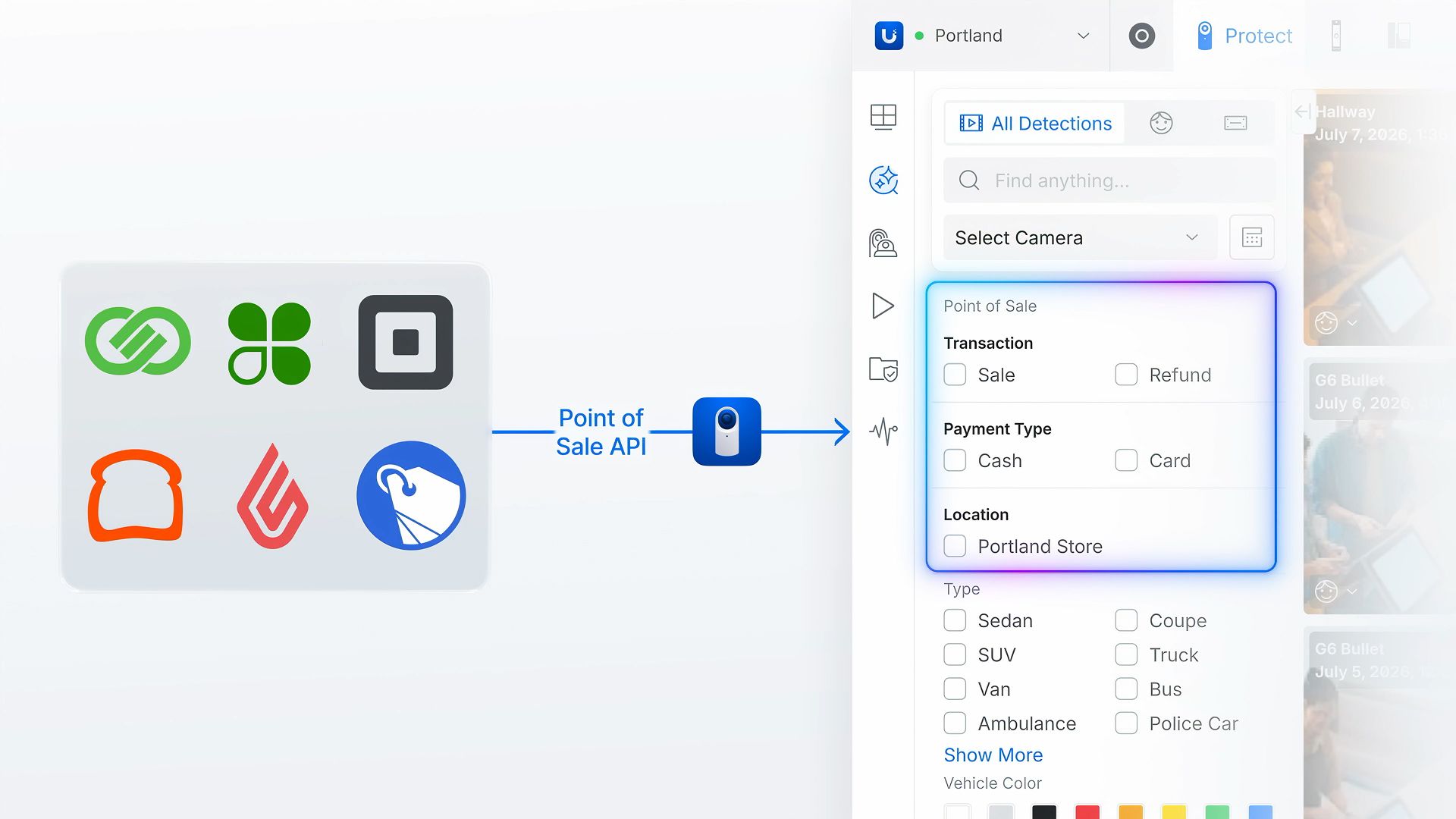Click the Toast bread-shaped logo
Image resolution: width=1456 pixels, height=819 pixels.
coord(136,496)
